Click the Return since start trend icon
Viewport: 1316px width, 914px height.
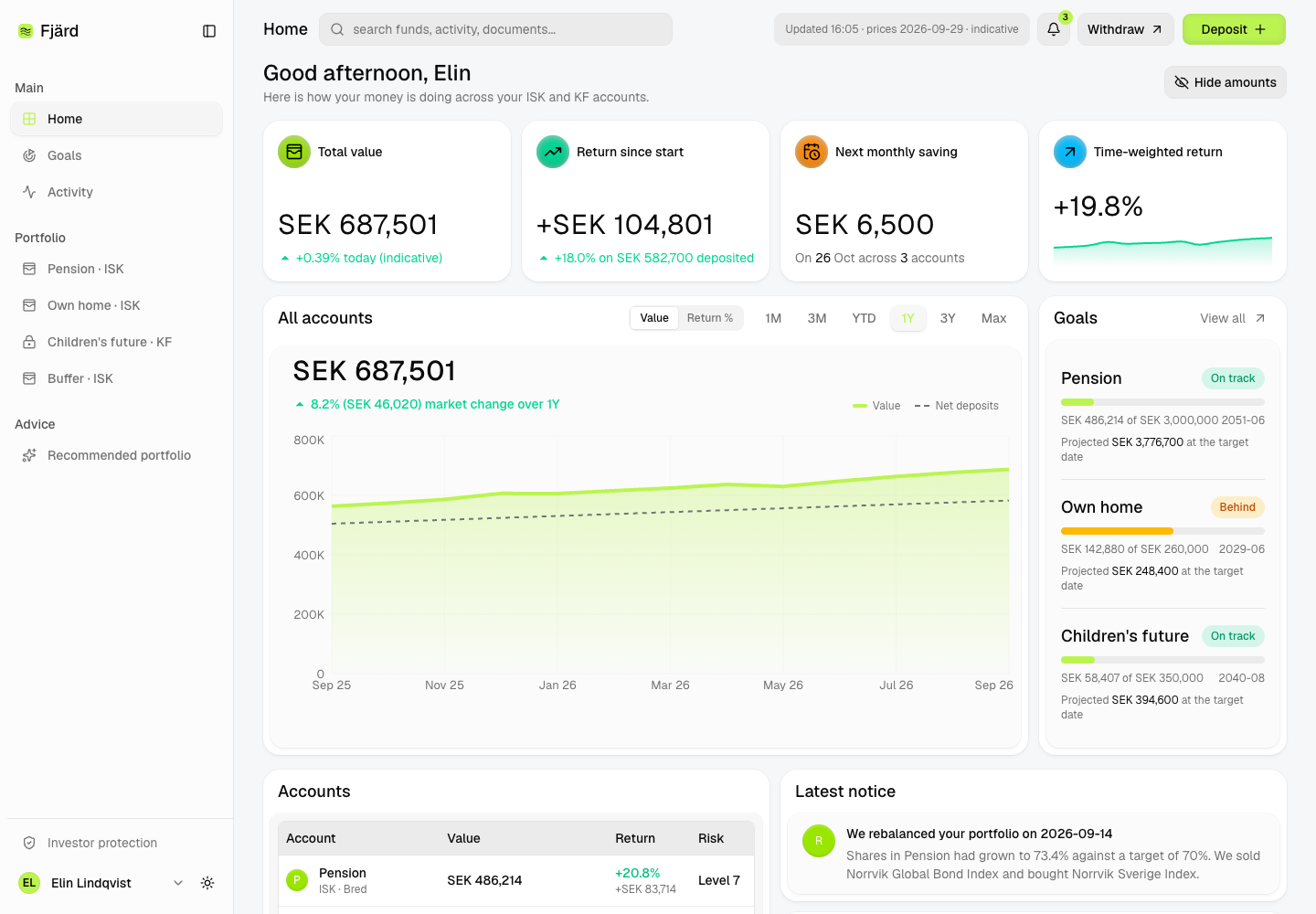coord(553,152)
